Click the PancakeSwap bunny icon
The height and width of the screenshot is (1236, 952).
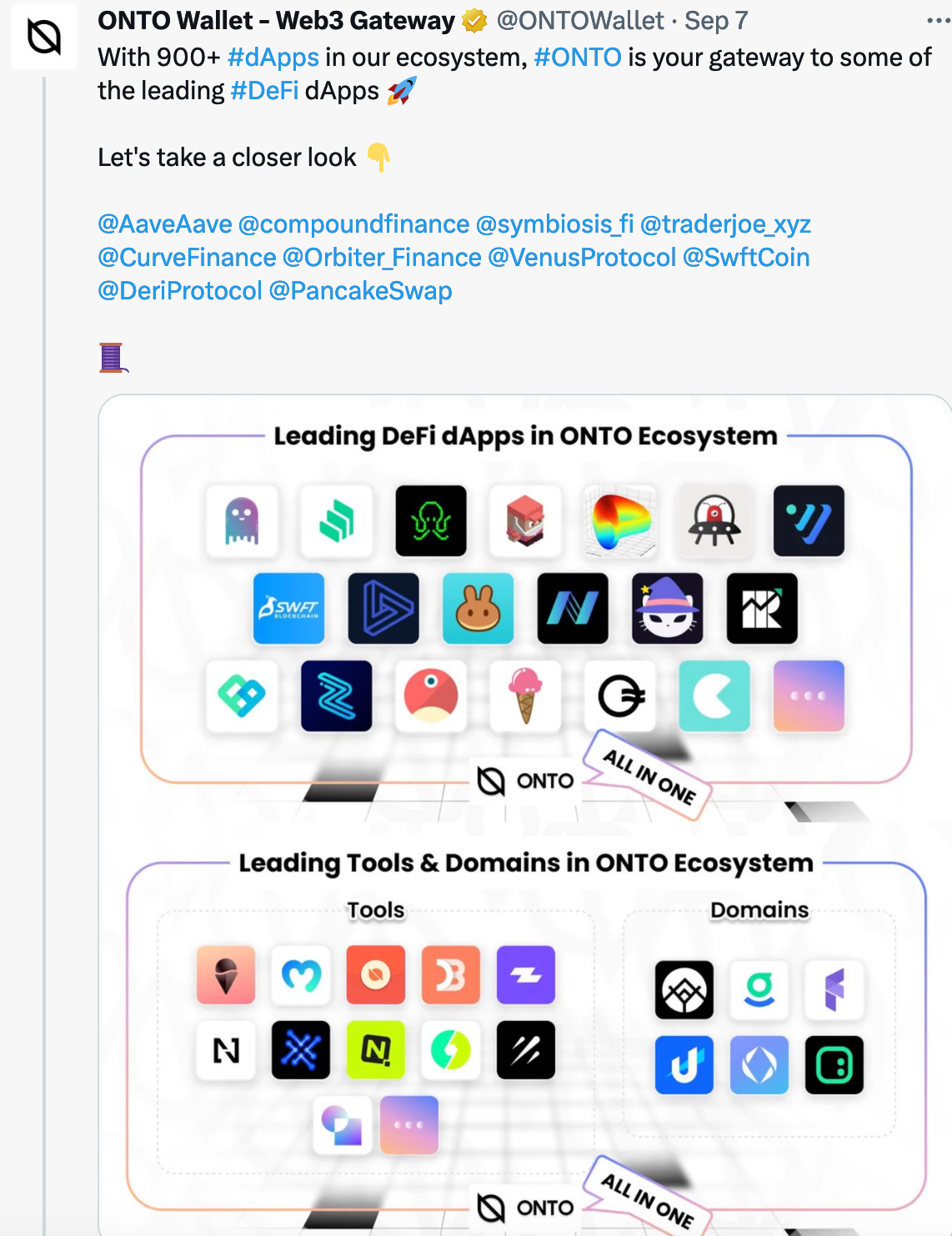(x=478, y=608)
